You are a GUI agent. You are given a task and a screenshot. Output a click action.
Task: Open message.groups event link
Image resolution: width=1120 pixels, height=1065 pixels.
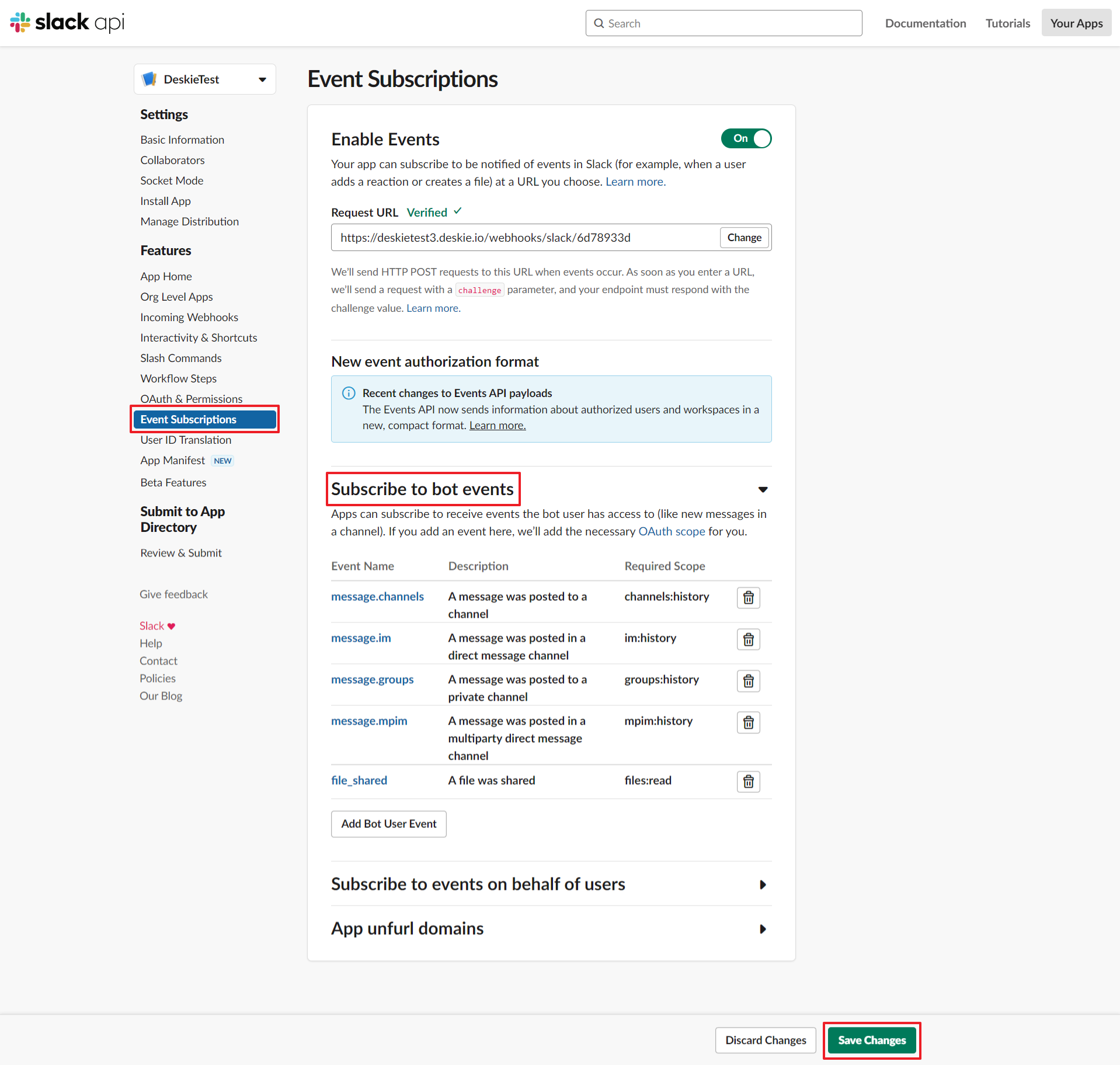[372, 680]
